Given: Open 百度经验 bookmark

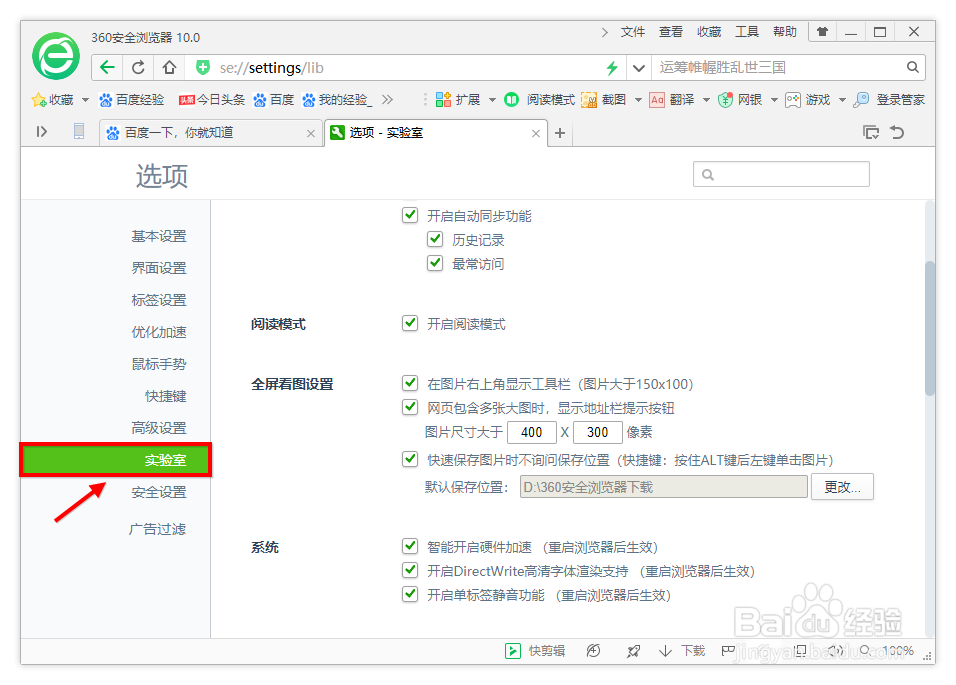Looking at the screenshot, I should pos(132,100).
